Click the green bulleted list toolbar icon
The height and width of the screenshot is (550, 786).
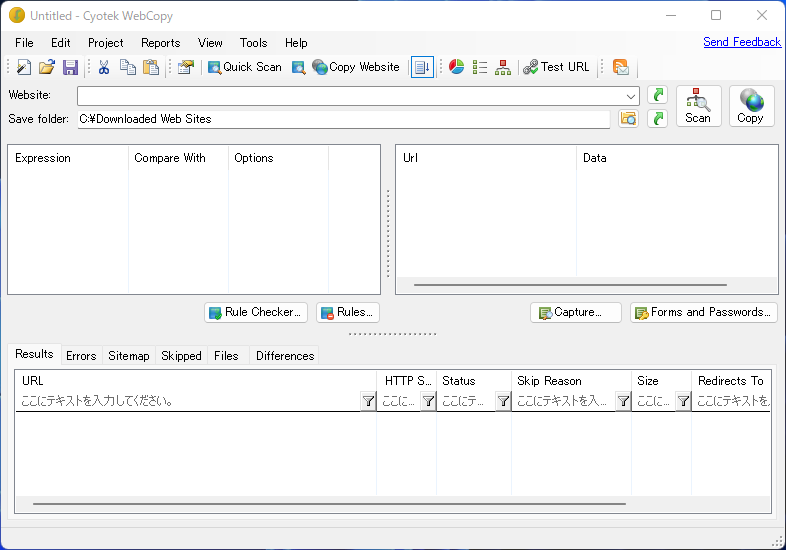[480, 67]
